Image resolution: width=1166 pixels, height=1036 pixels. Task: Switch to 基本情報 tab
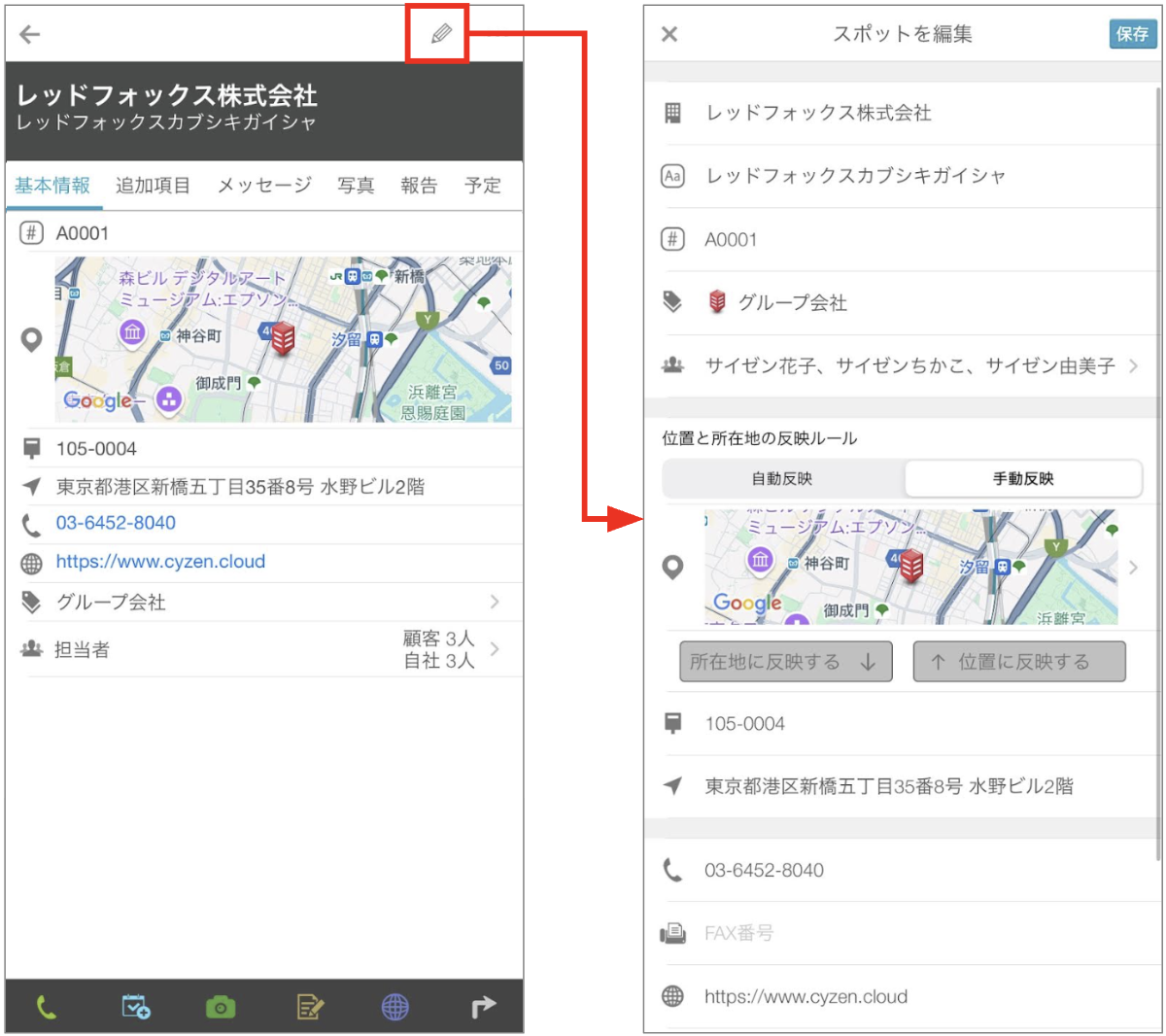click(52, 186)
